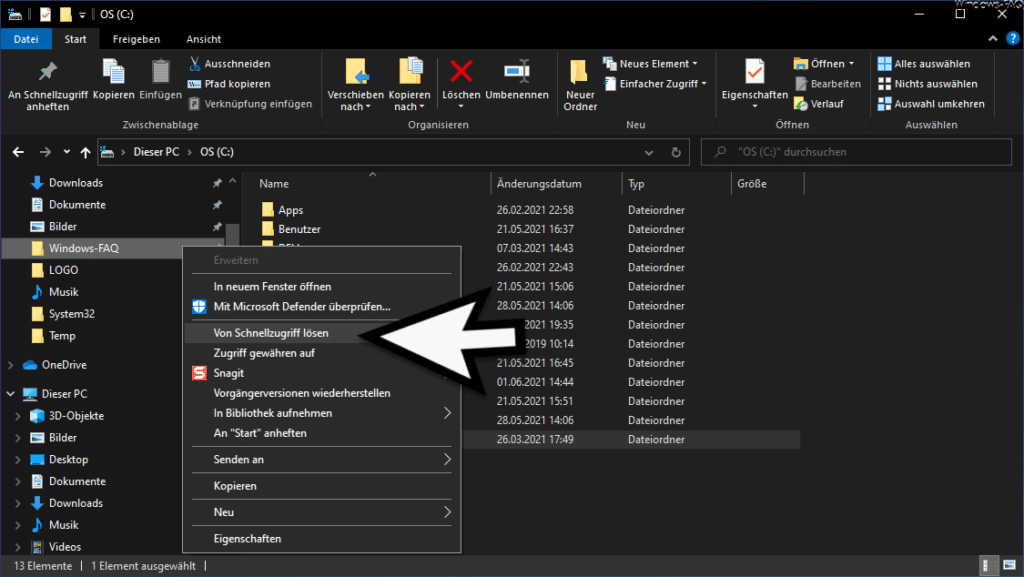Select the Start ribbon tab
This screenshot has height=577, width=1024.
click(x=75, y=39)
